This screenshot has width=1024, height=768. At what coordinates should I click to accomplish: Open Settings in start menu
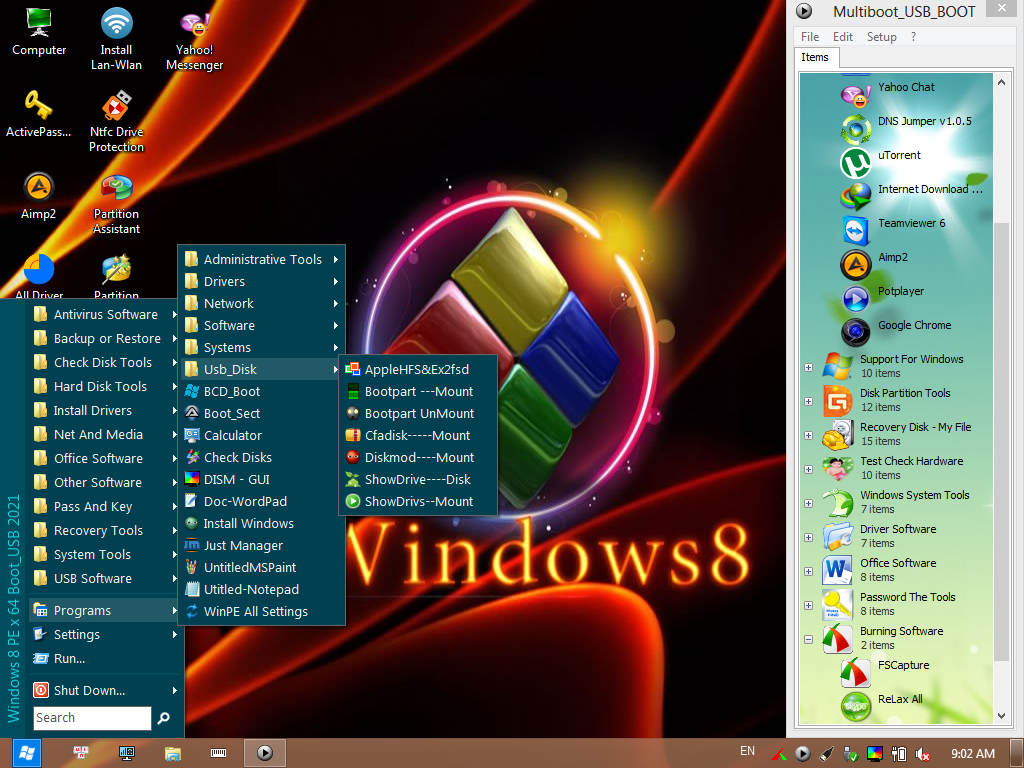[x=105, y=634]
